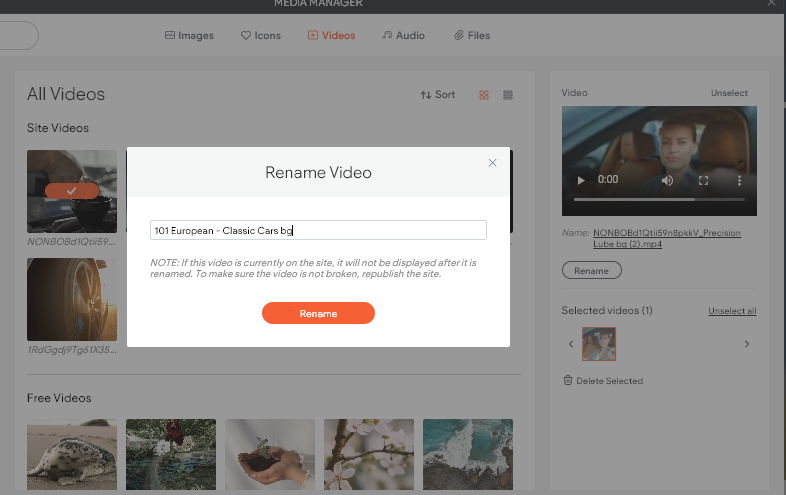Switch to grid view layout
786x495 pixels.
pos(484,95)
